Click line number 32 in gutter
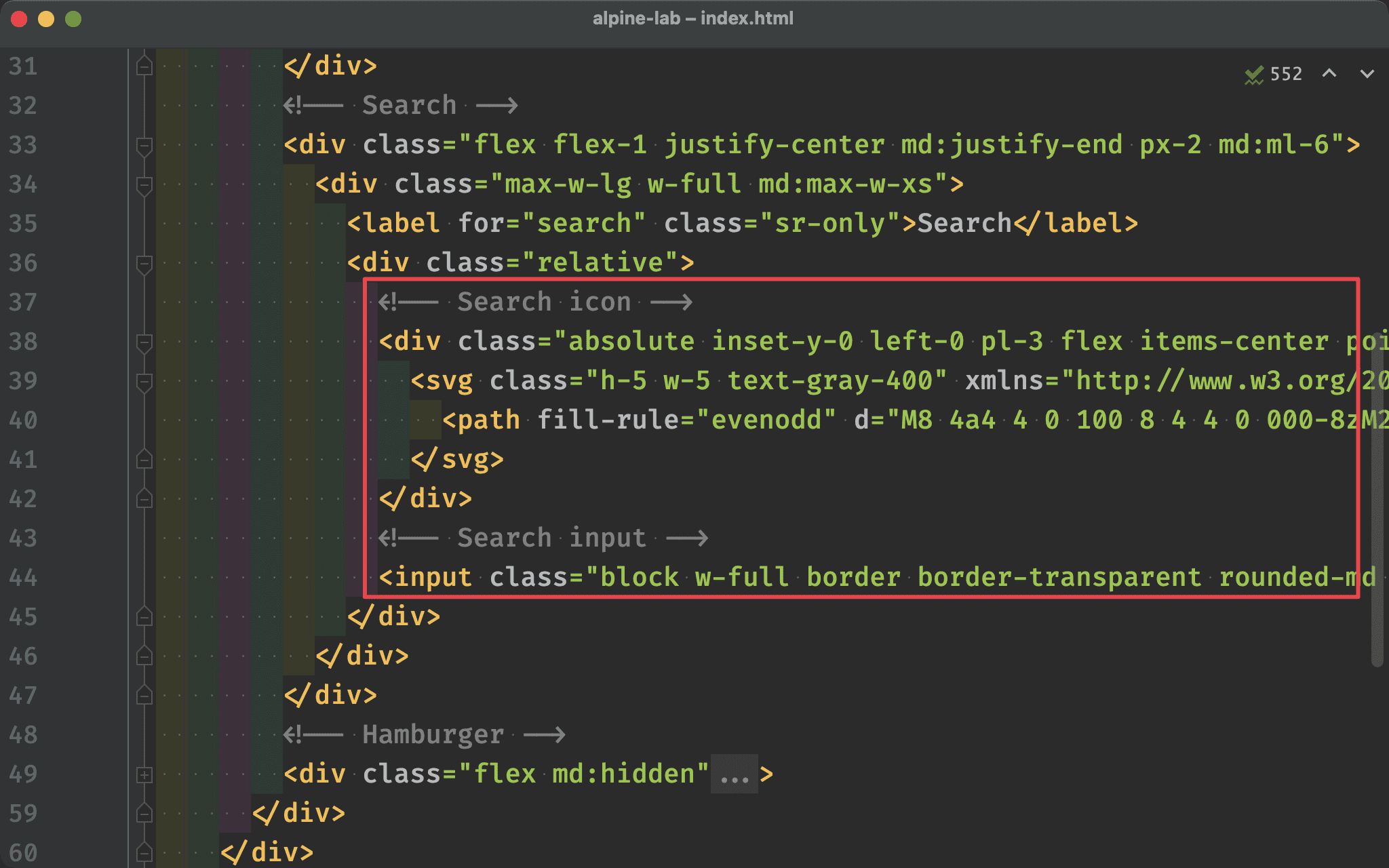This screenshot has height=868, width=1389. point(23,106)
